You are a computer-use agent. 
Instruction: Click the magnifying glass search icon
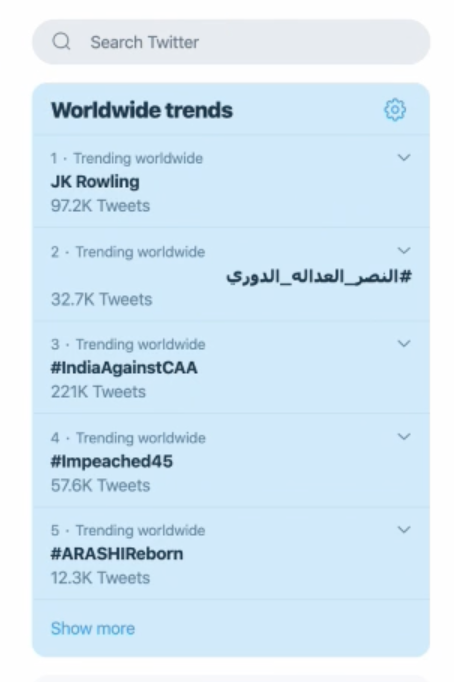(61, 42)
